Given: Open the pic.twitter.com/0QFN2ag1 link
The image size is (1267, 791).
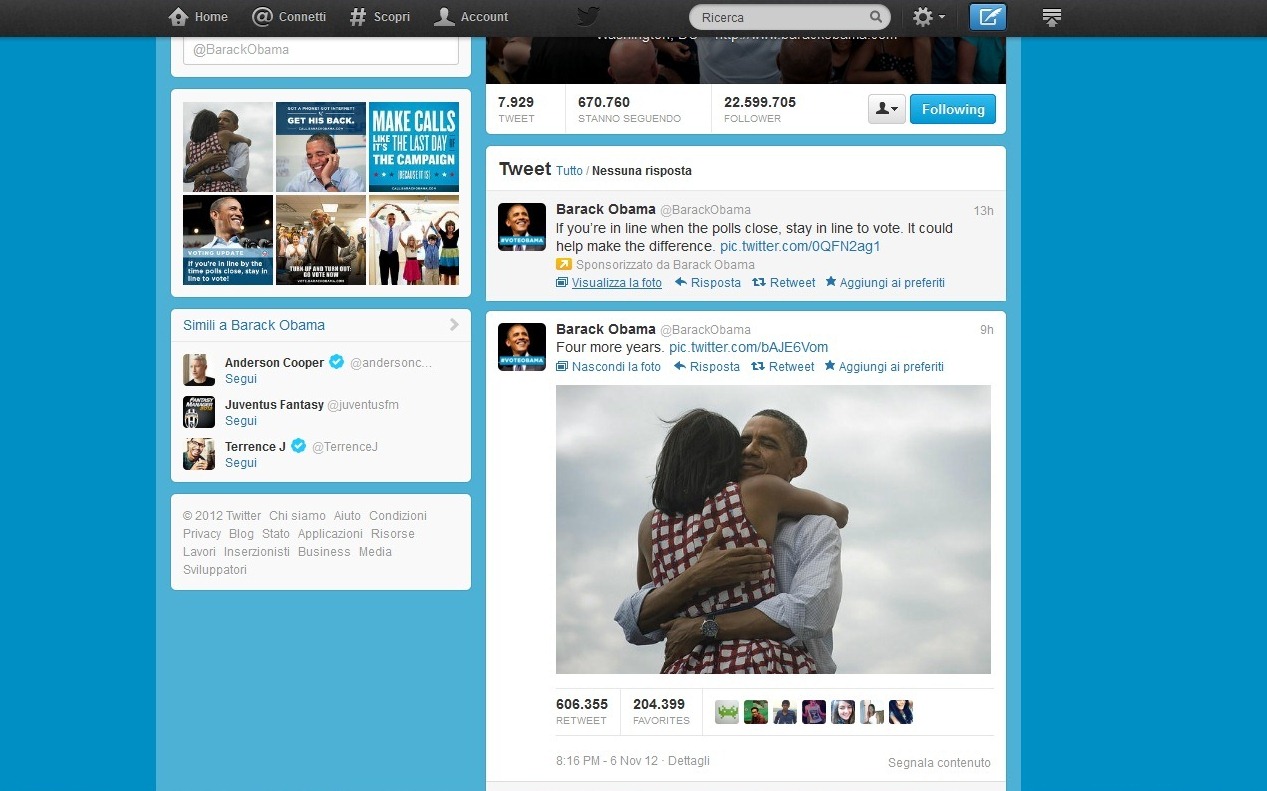Looking at the screenshot, I should click(x=800, y=246).
